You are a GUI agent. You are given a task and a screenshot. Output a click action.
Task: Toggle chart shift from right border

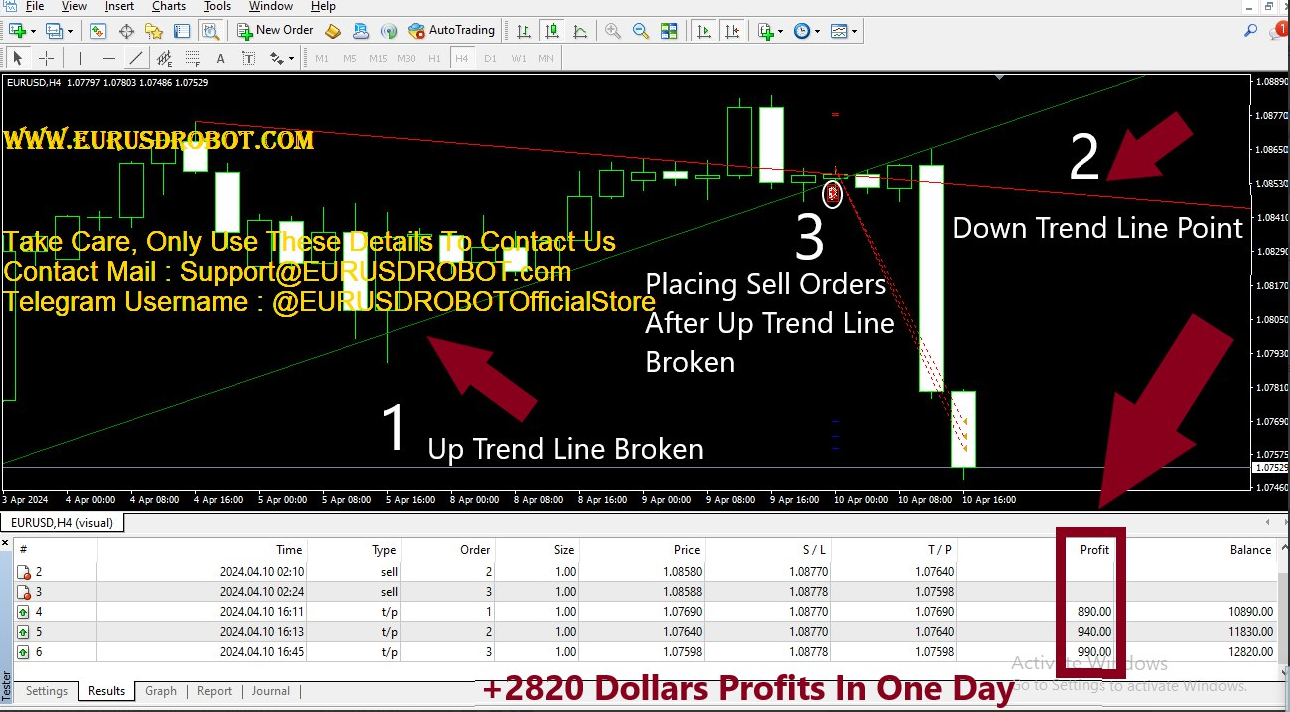point(733,31)
